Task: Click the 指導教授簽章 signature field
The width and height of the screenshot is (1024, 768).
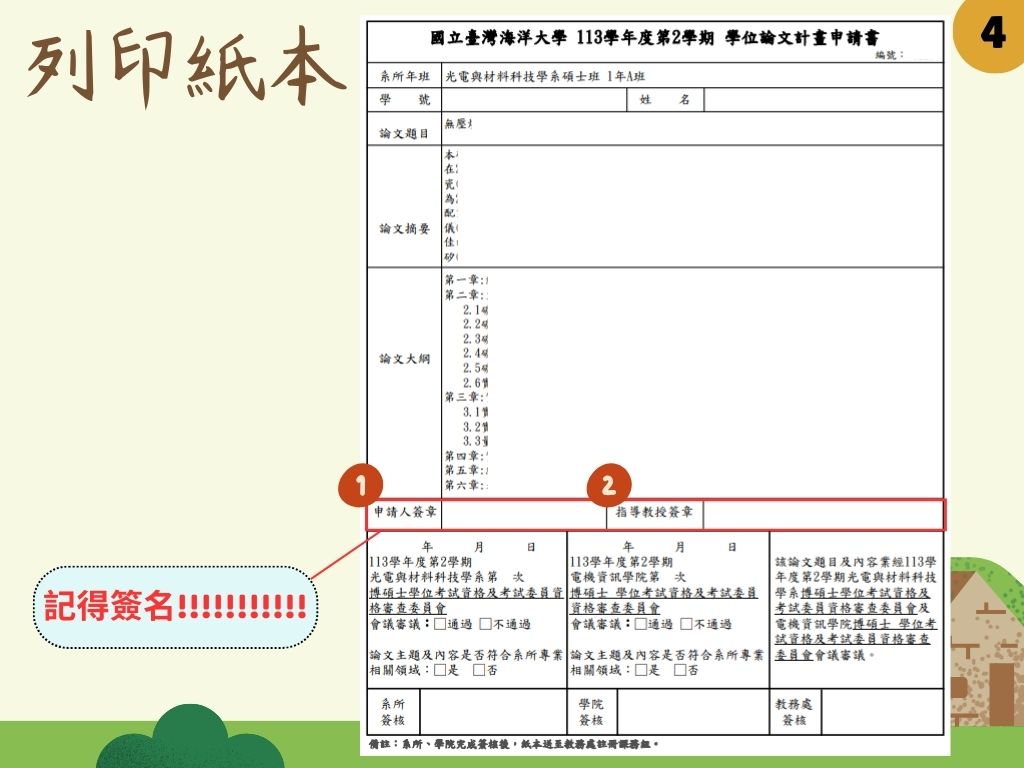Action: pyautogui.click(x=822, y=514)
